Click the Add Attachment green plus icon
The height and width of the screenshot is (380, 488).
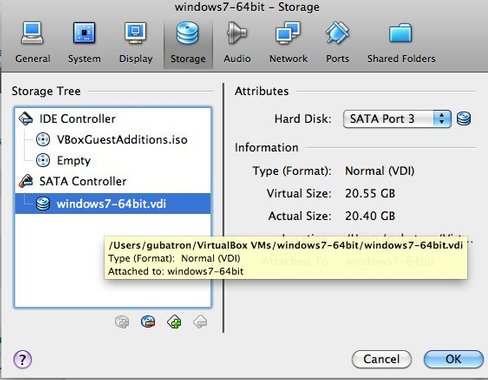[174, 322]
